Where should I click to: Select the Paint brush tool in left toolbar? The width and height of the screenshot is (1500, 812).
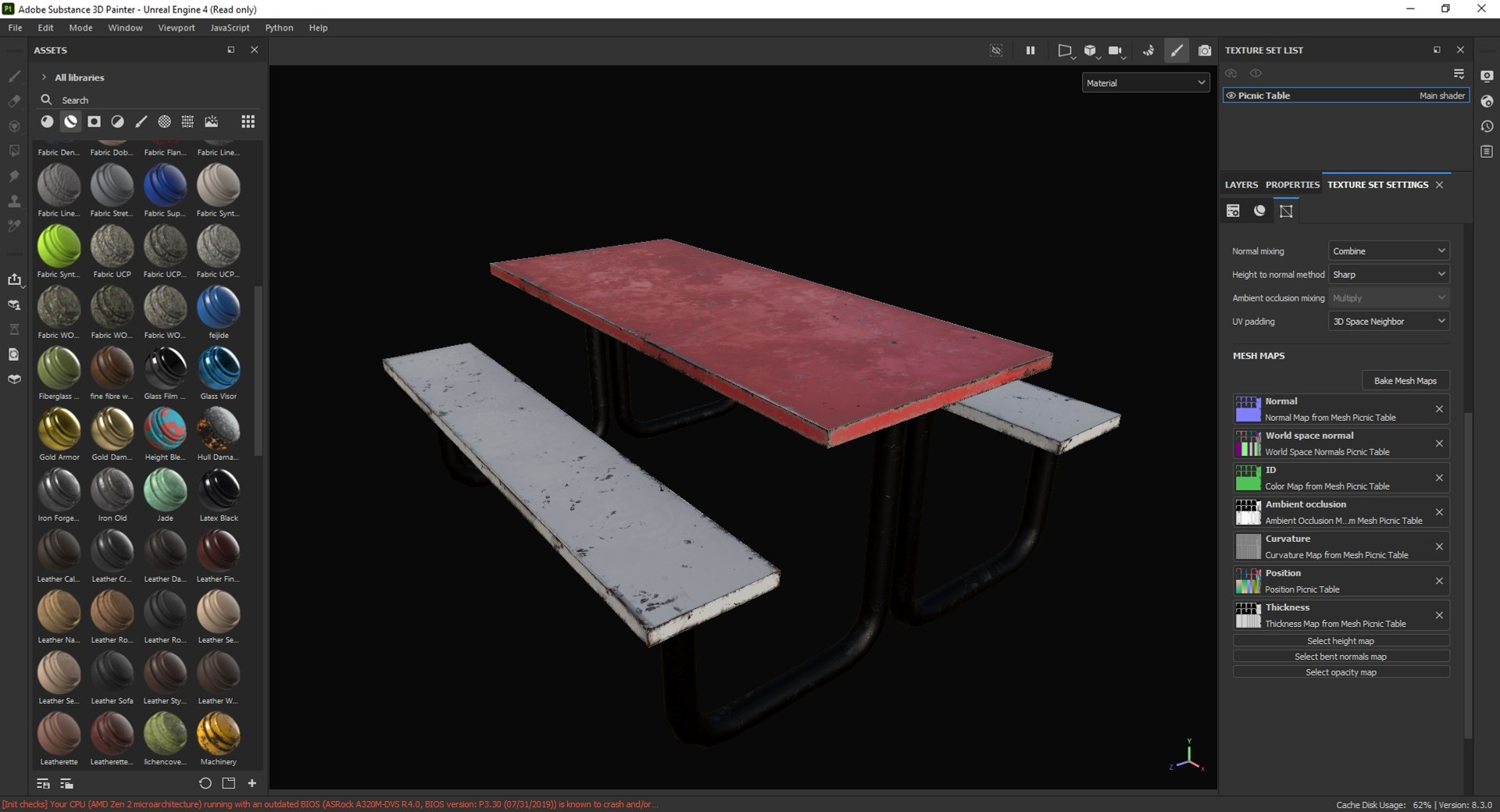pyautogui.click(x=14, y=77)
